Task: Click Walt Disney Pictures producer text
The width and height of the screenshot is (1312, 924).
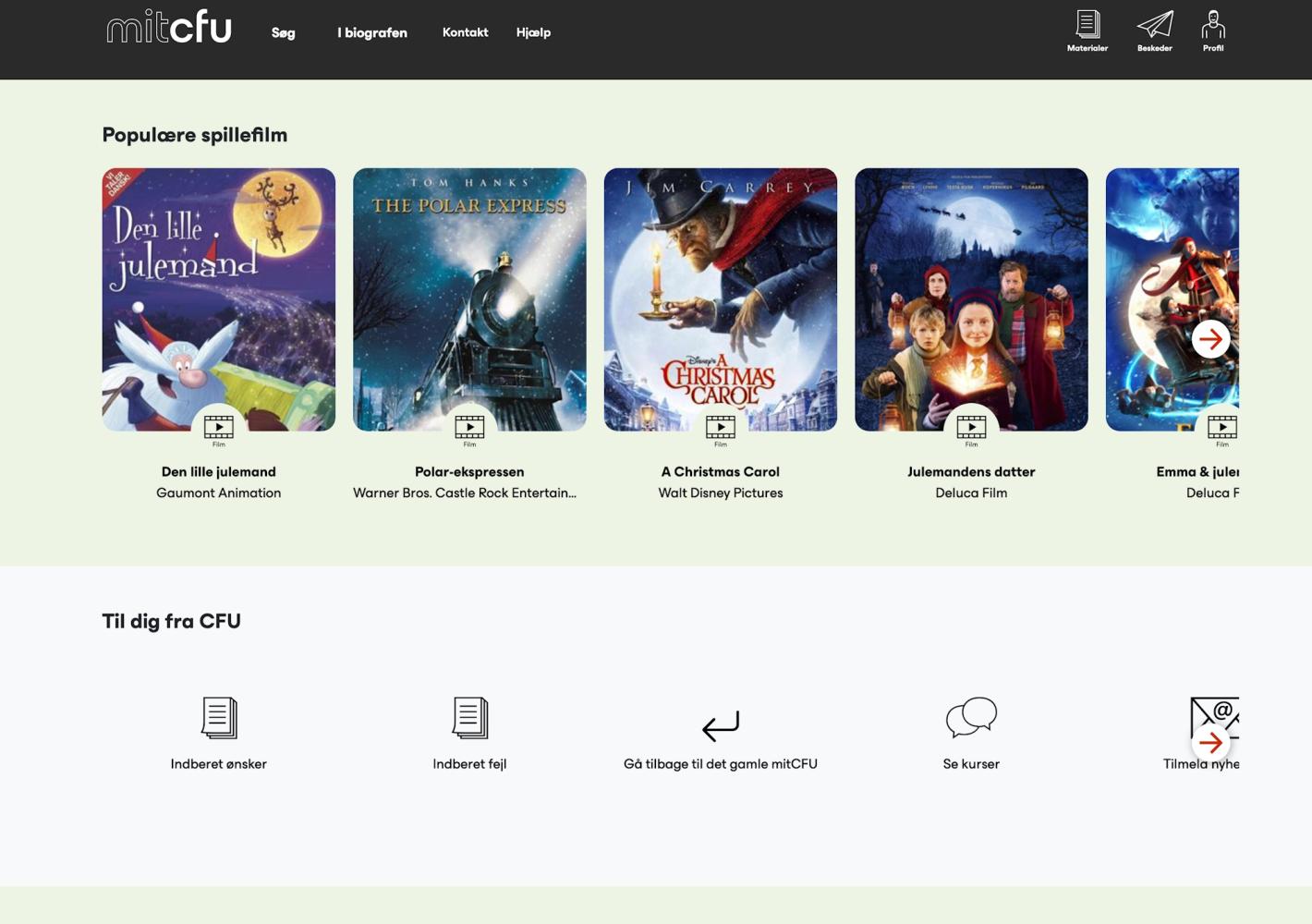Action: (721, 492)
